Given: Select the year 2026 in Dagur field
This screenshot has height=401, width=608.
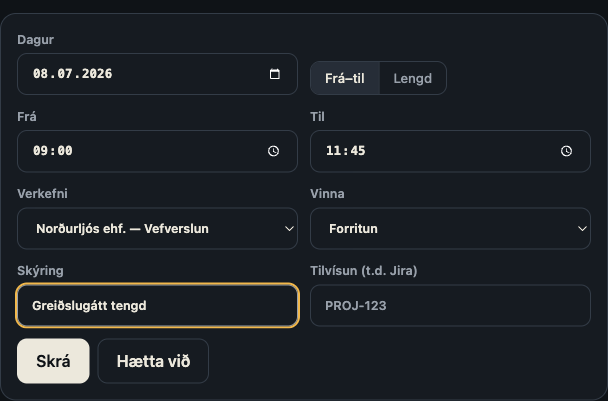Looking at the screenshot, I should tap(97, 74).
